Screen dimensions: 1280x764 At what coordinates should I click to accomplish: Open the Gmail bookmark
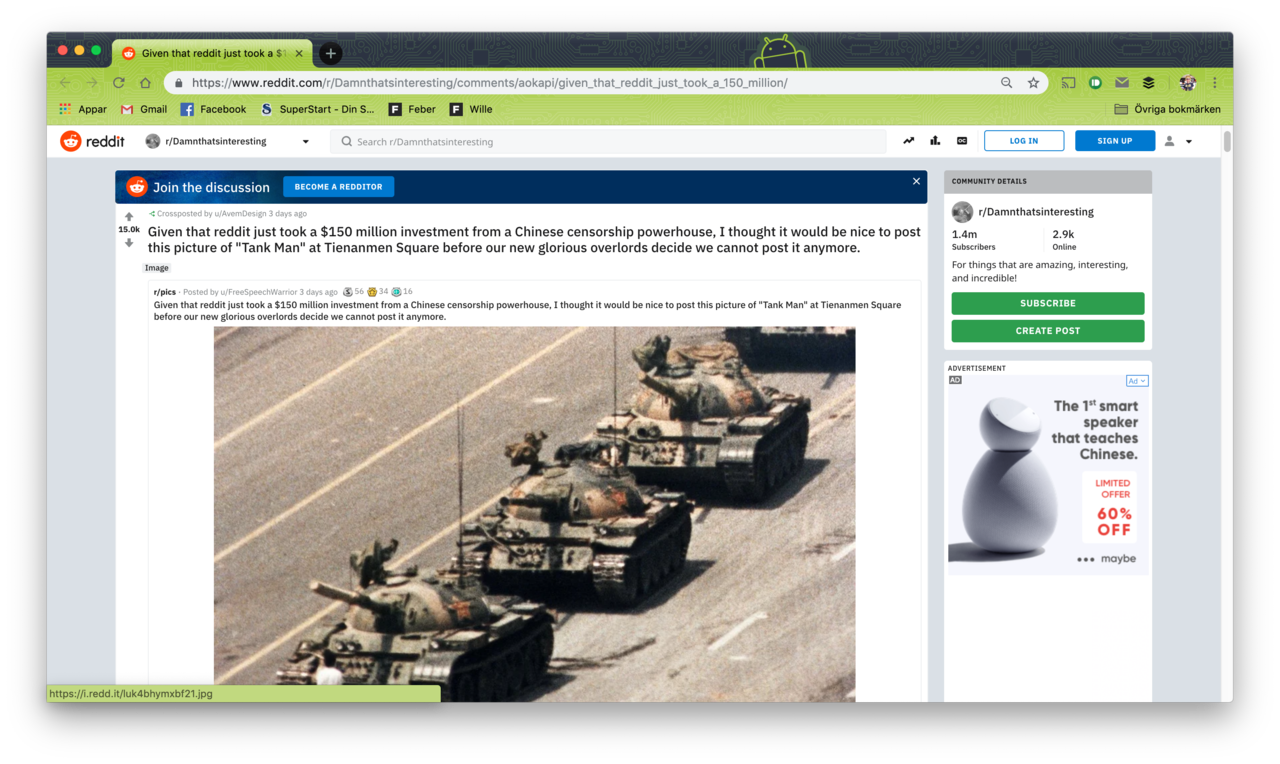pos(144,109)
